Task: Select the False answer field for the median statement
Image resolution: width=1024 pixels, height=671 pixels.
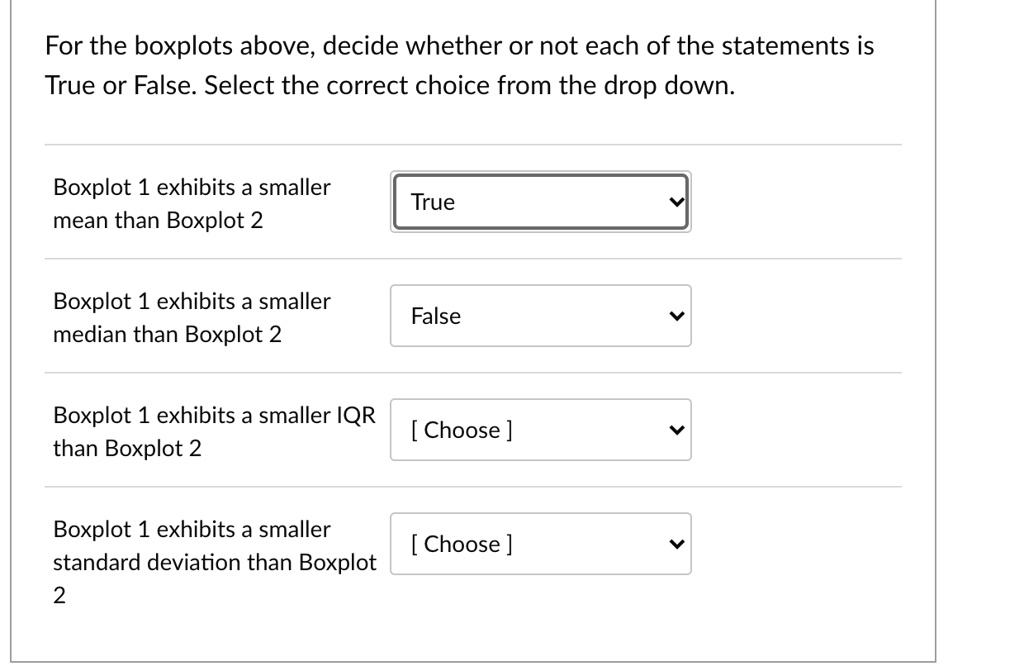Action: point(542,315)
